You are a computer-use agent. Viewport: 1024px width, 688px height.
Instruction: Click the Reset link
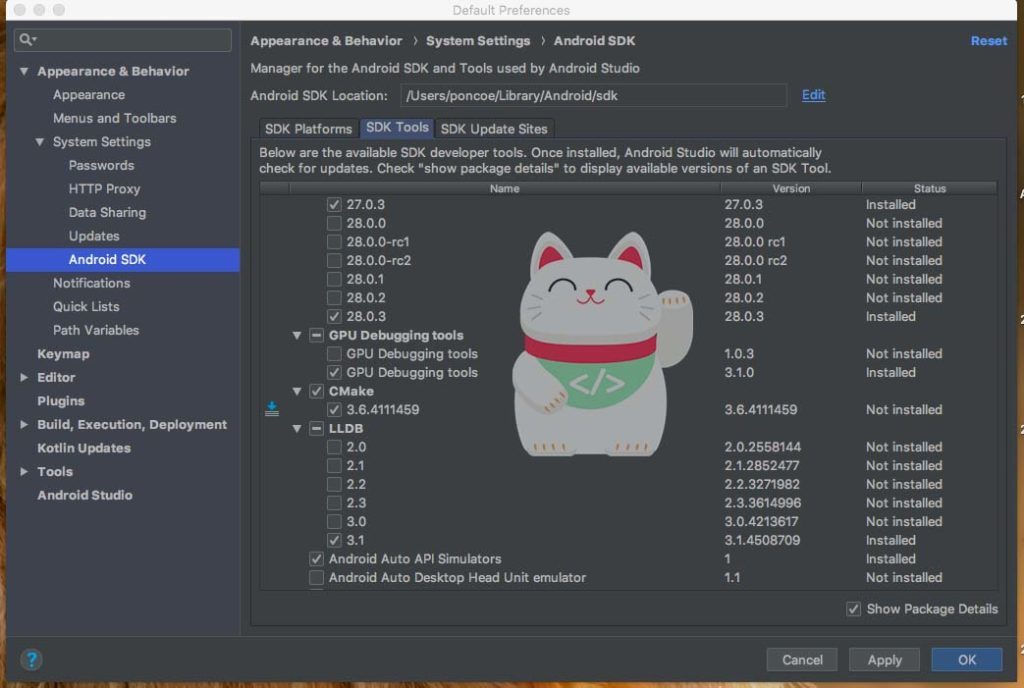pos(989,40)
